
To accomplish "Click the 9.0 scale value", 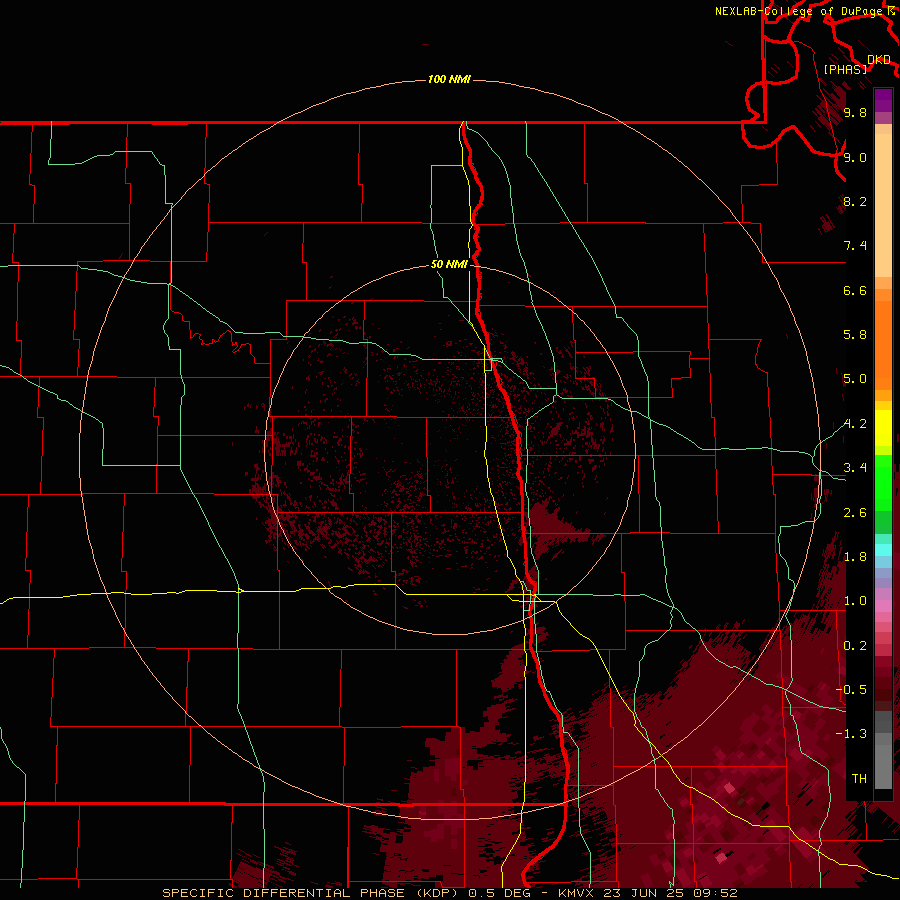I will (855, 157).
